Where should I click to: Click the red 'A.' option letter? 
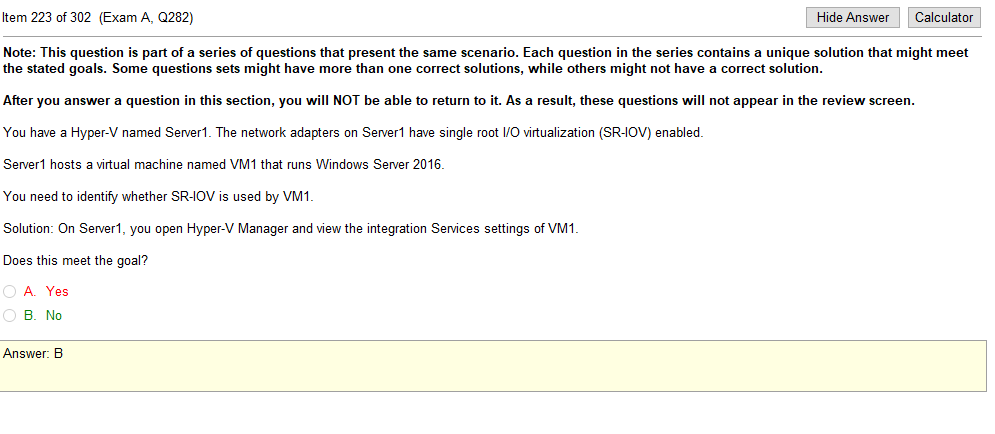pyautogui.click(x=30, y=291)
